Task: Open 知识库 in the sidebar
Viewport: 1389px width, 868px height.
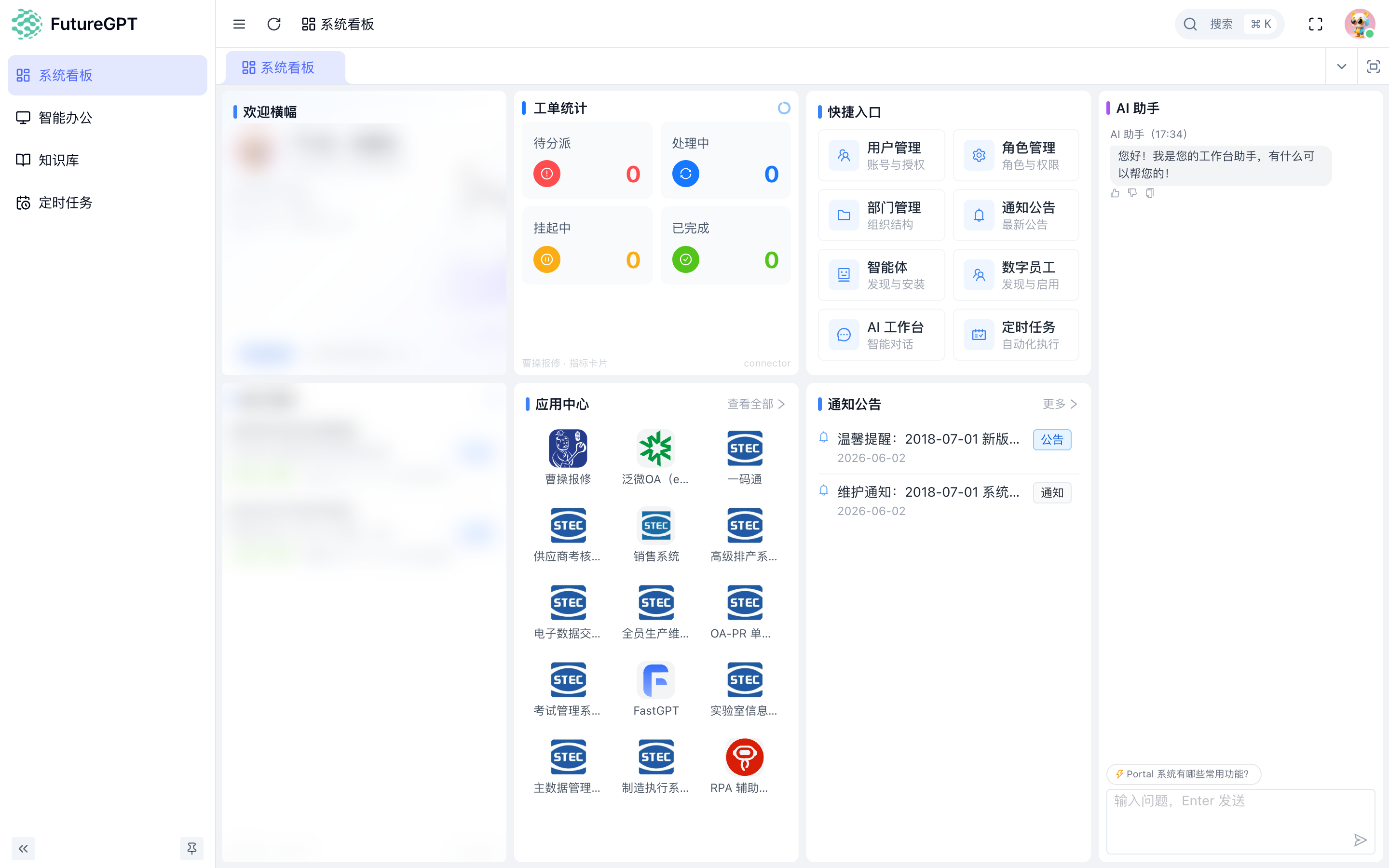Action: 108,160
